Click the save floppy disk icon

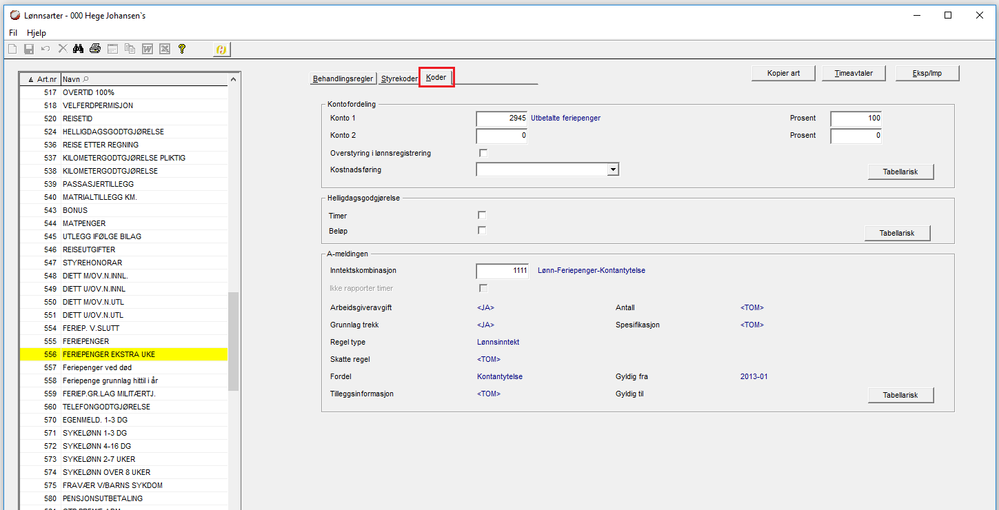coord(29,48)
